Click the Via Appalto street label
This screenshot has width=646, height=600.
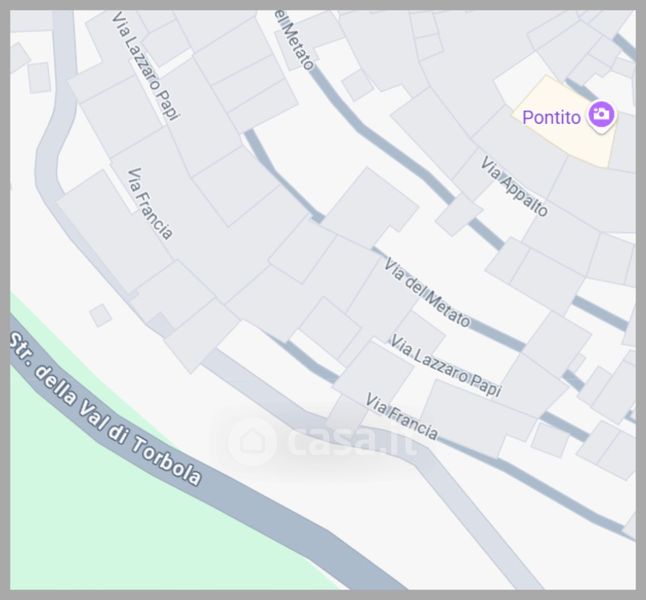tap(514, 186)
